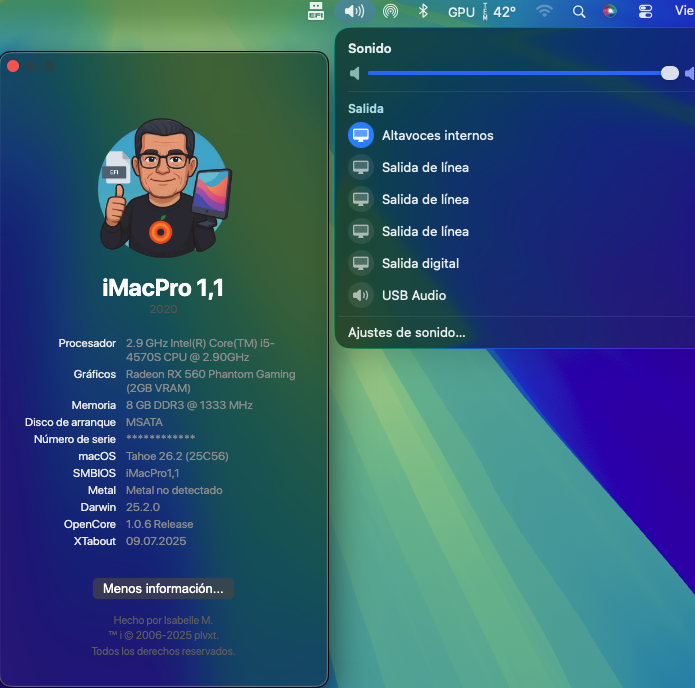Click the Todos los derechos reservados text
The width and height of the screenshot is (695, 688).
click(163, 651)
